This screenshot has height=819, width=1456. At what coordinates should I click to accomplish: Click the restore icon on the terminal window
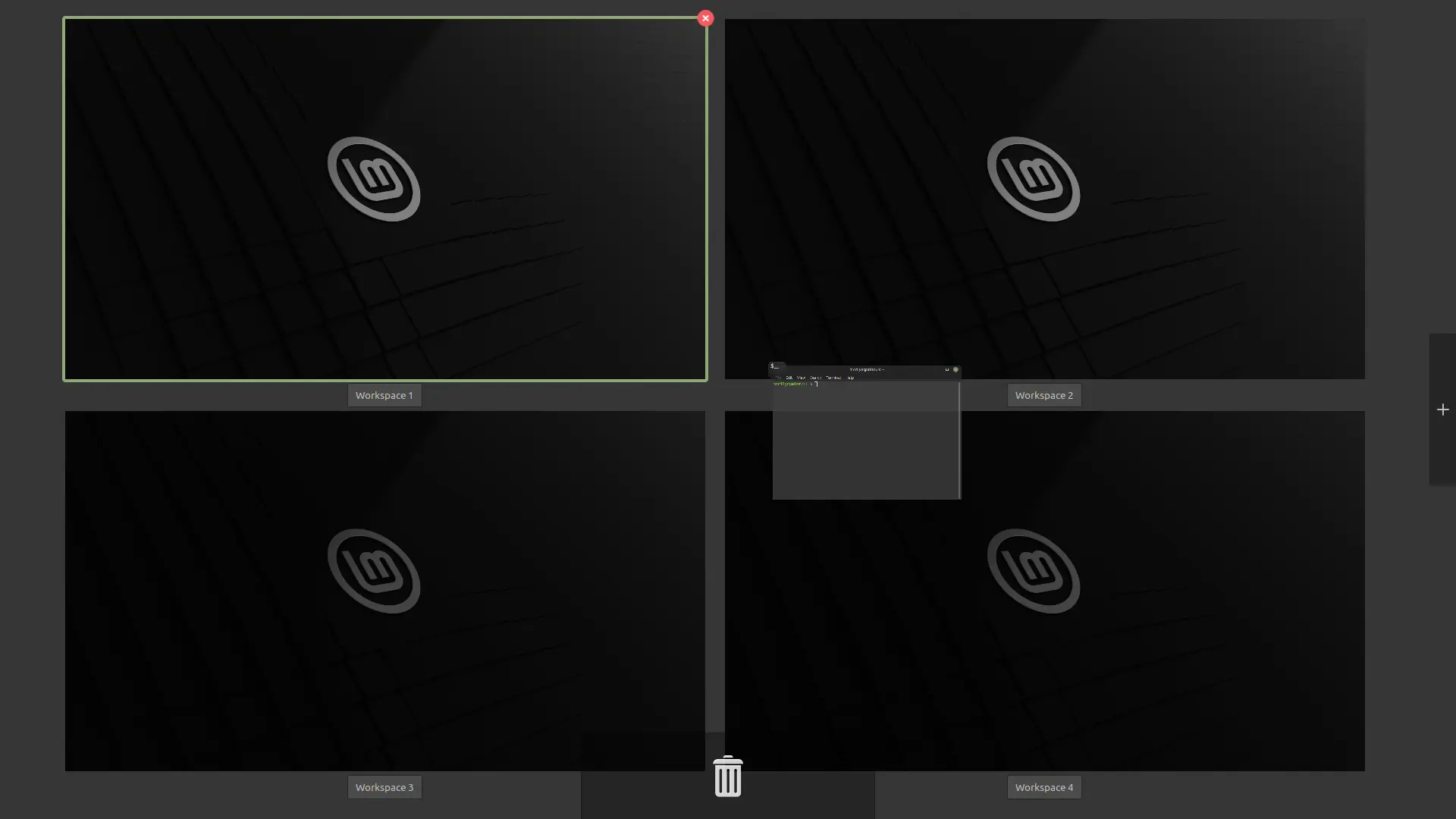pyautogui.click(x=946, y=369)
